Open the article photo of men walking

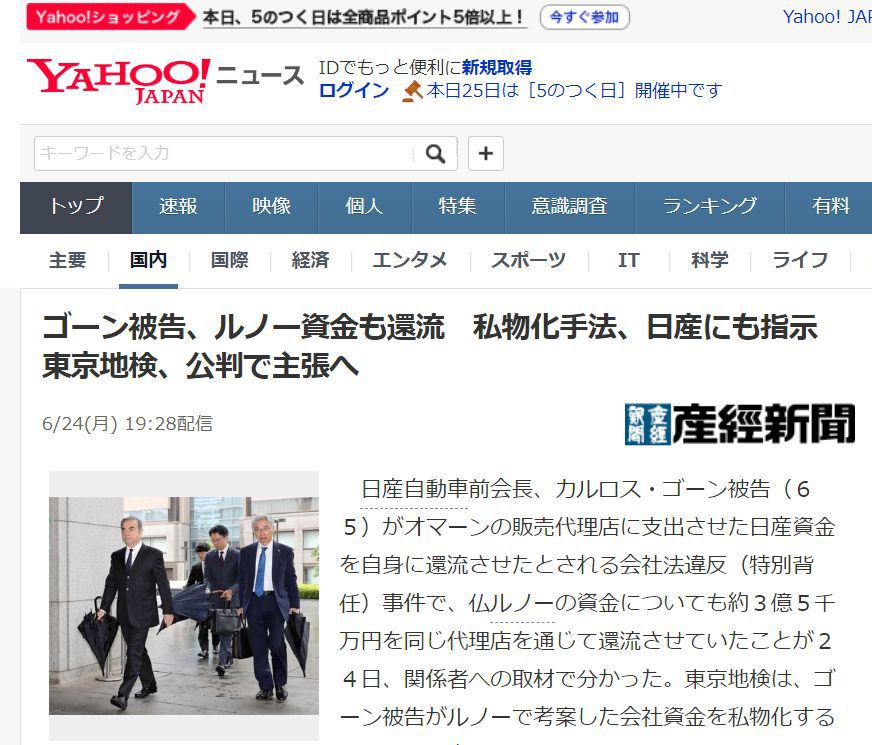(184, 605)
